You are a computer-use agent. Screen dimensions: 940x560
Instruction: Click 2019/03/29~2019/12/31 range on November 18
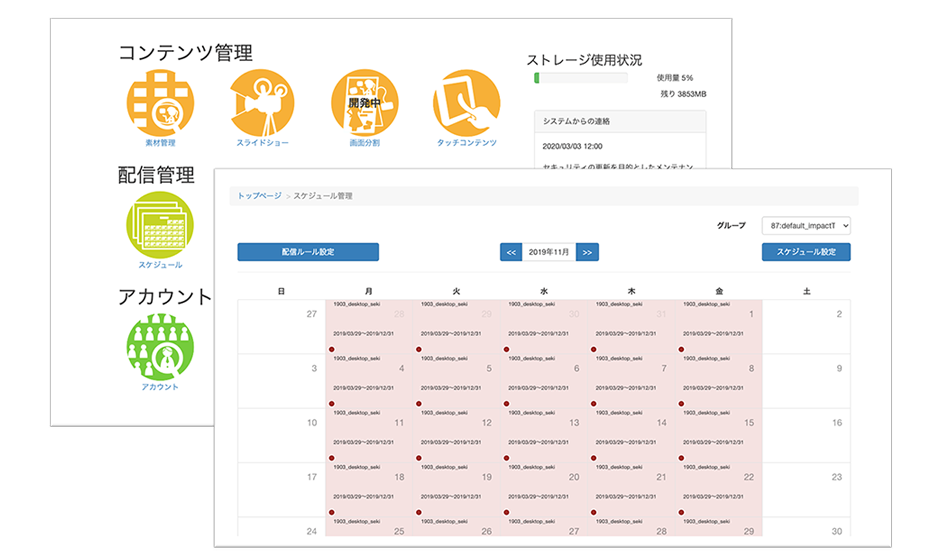363,496
